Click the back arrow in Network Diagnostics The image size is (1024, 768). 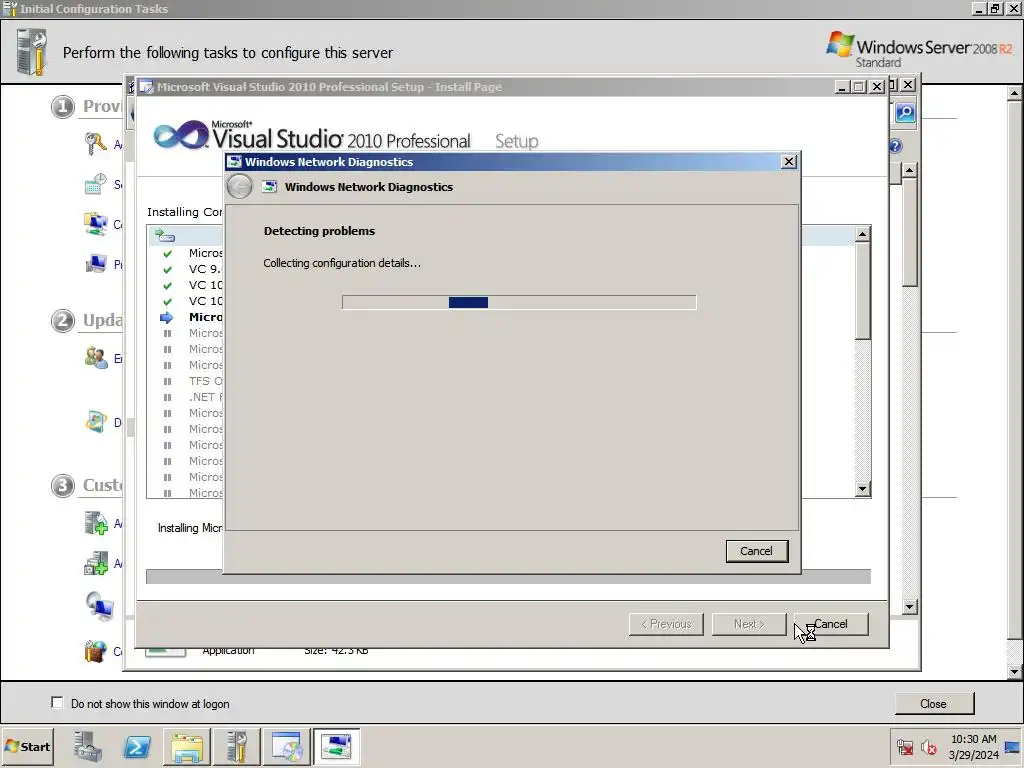(240, 187)
